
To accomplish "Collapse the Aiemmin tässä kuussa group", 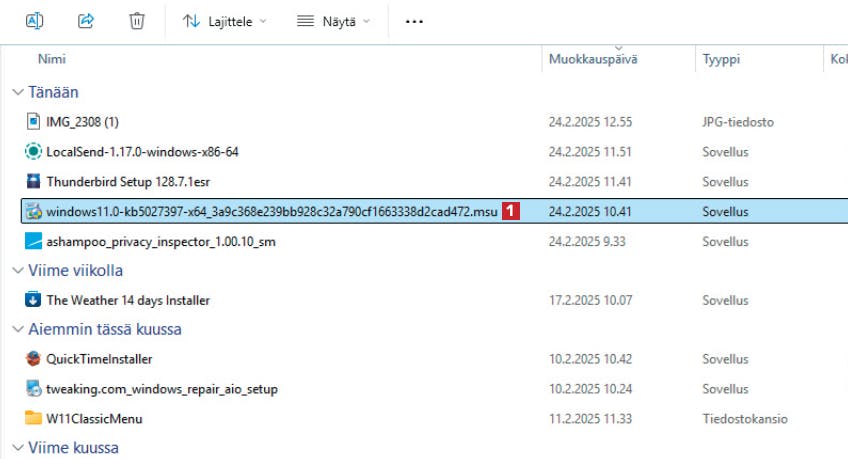I will 18,329.
